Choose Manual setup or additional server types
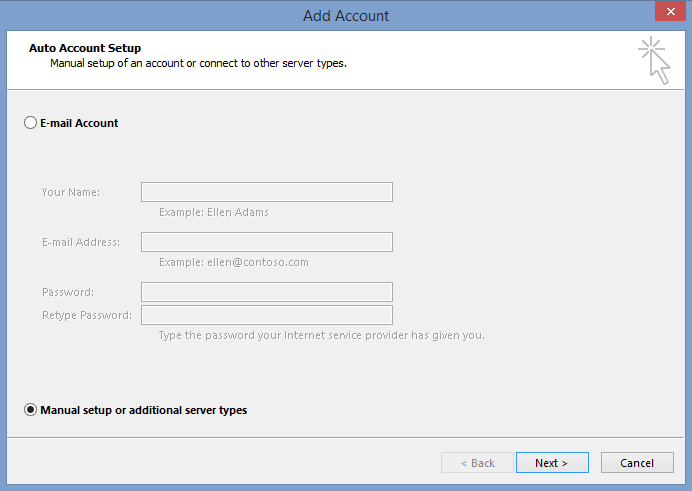This screenshot has width=692, height=491. [30, 410]
